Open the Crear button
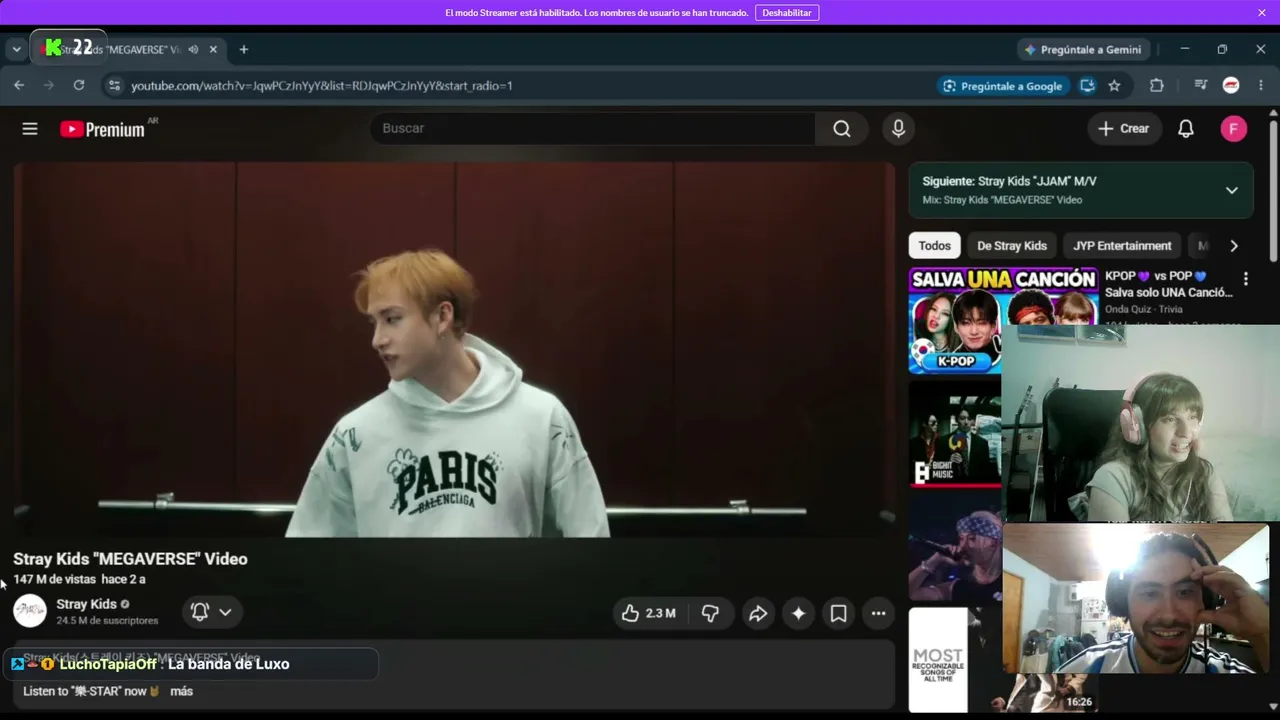1280x720 pixels. click(1124, 128)
